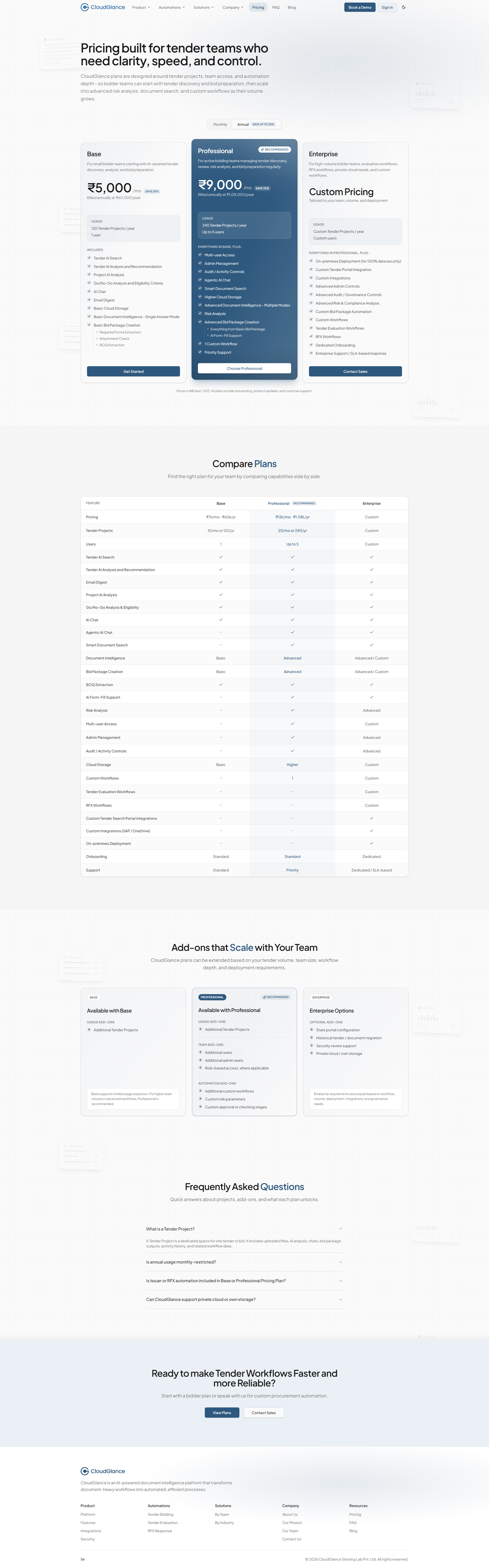Click 'Up to 5' in the Users row
Screen dimensions: 489x1568
[293, 544]
